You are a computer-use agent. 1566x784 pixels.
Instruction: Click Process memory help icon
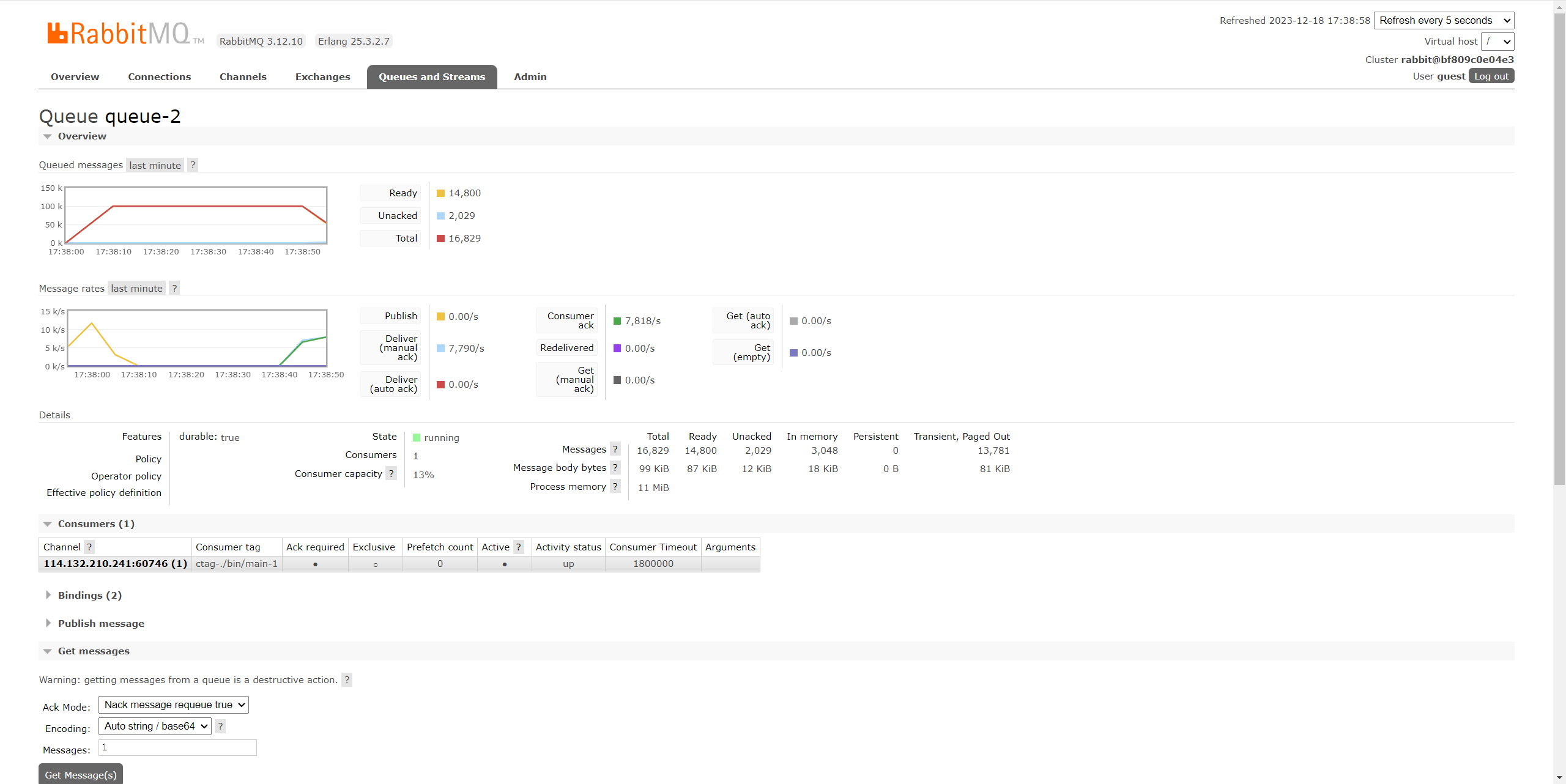coord(615,486)
